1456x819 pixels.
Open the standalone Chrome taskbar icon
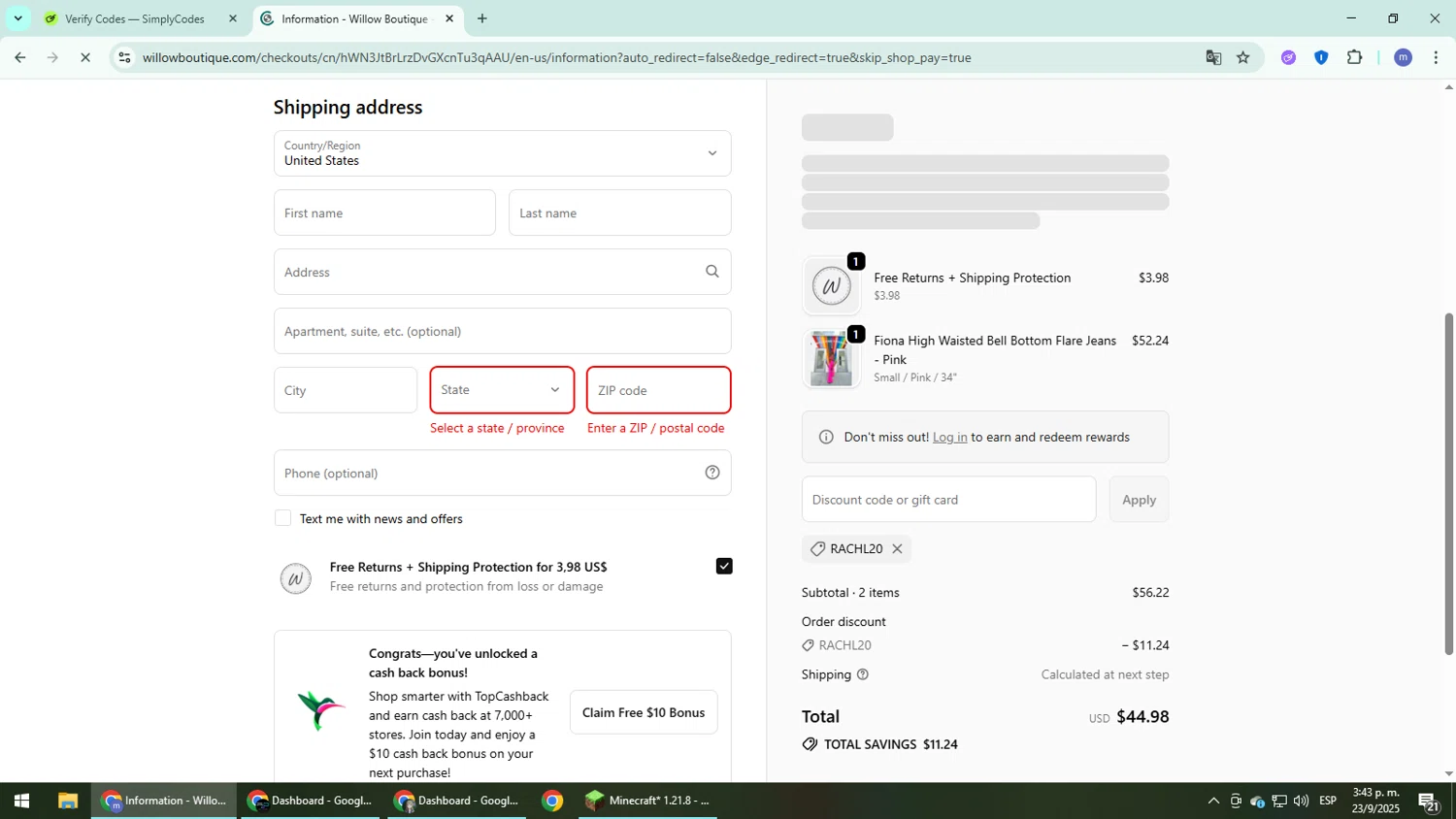point(552,801)
